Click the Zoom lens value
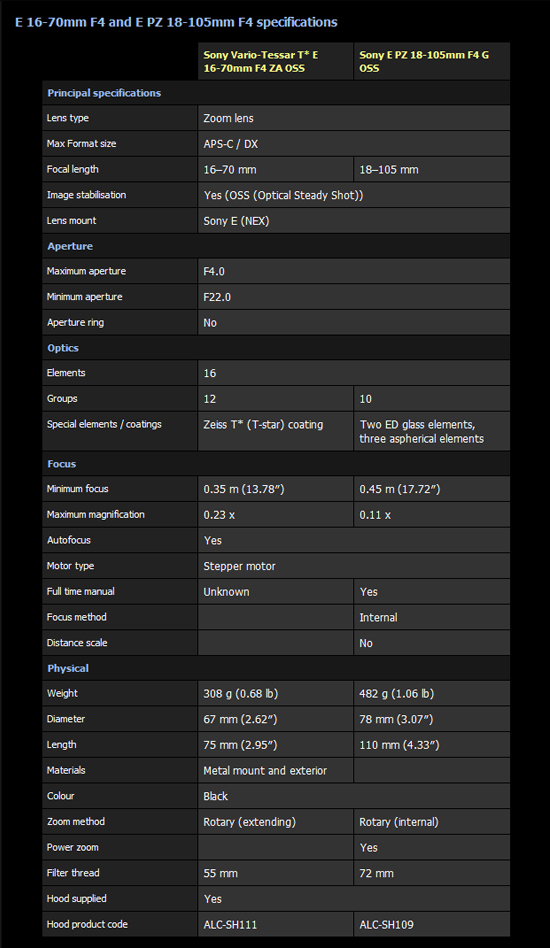 pyautogui.click(x=228, y=118)
